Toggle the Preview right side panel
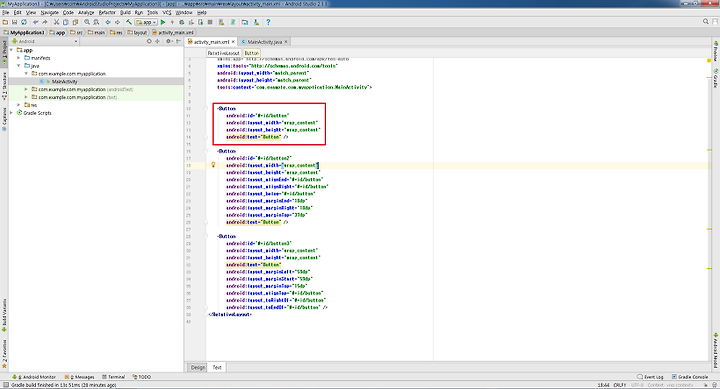Screen dimensions: 720x389 pos(715,51)
